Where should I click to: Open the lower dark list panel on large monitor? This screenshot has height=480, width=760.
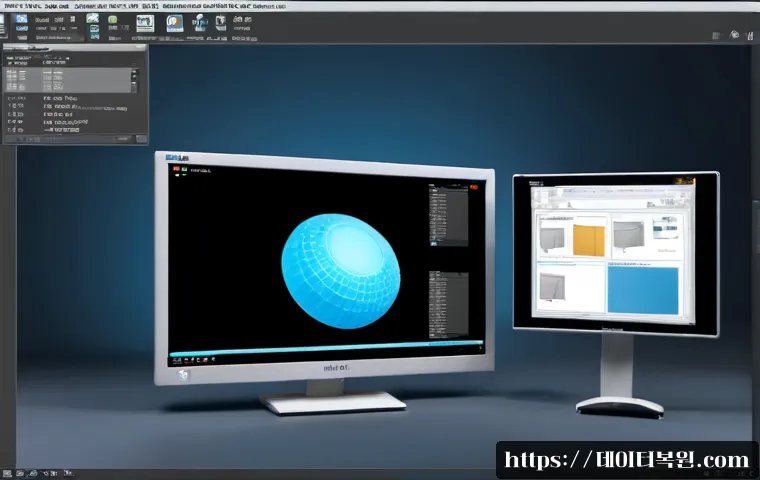click(448, 304)
